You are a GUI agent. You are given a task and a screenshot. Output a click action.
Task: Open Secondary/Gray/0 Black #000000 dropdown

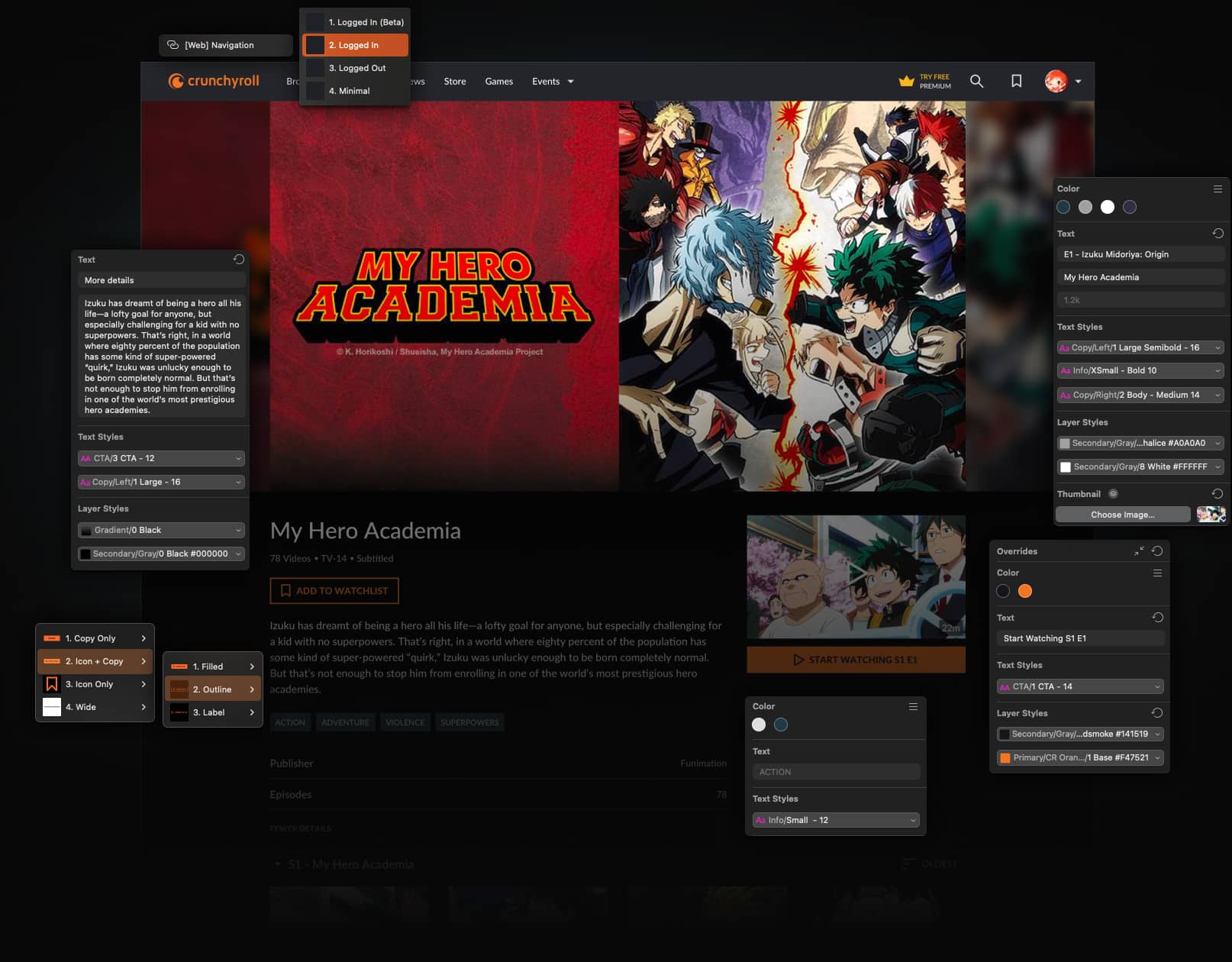click(x=161, y=554)
